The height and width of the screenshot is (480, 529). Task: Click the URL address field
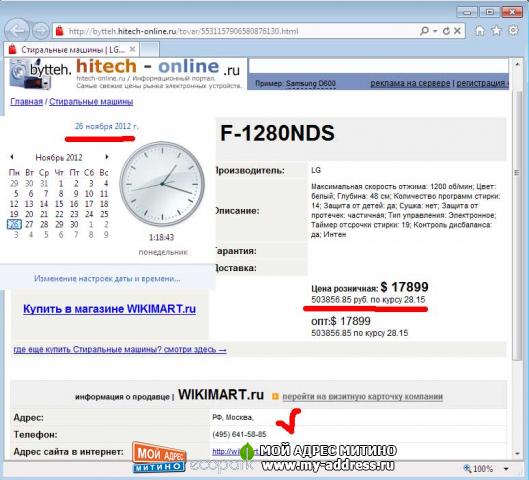(236, 31)
